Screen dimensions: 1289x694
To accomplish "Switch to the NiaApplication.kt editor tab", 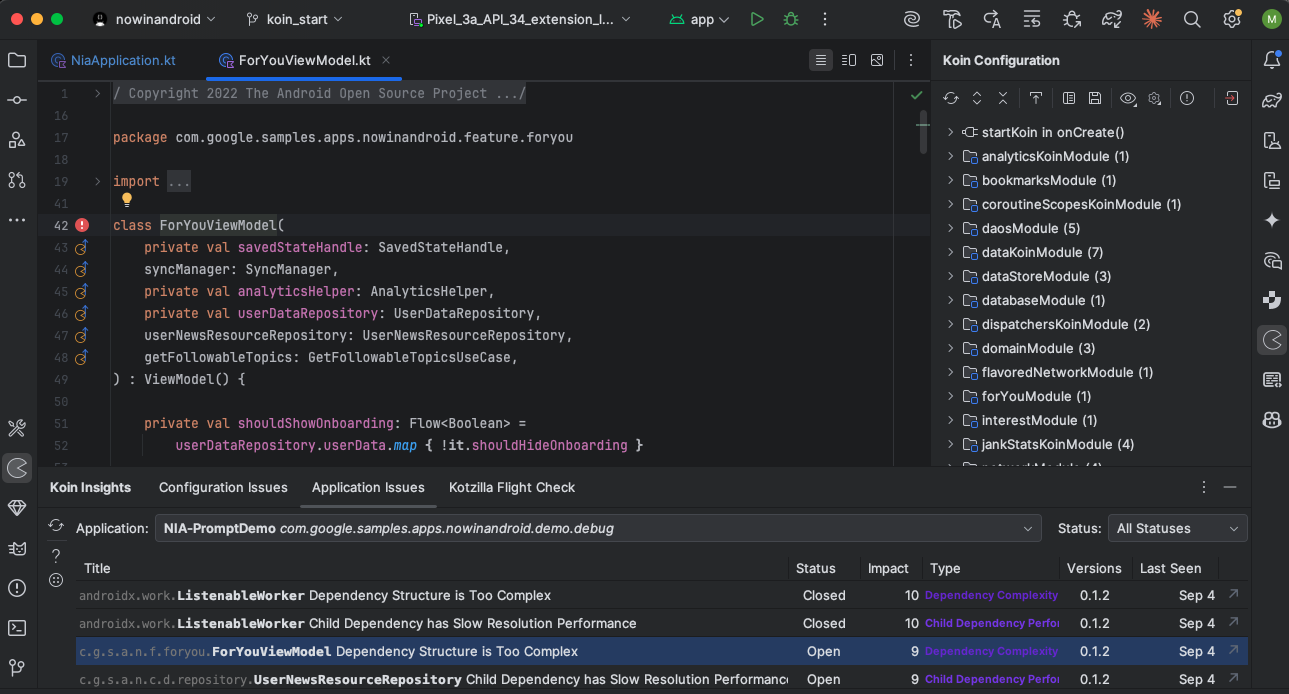I will coord(122,60).
